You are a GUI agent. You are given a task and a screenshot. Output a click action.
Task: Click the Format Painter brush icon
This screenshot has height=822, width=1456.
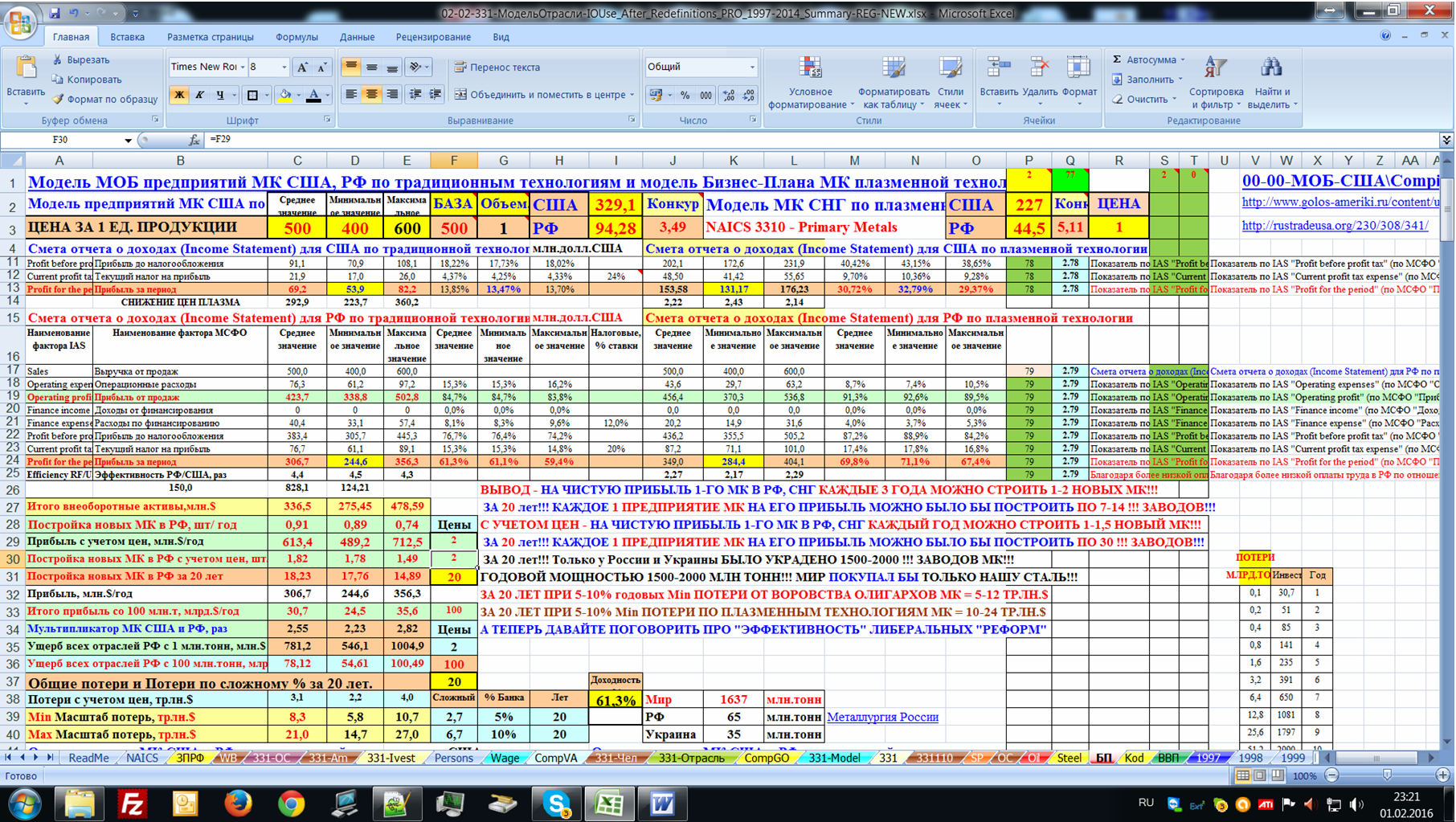point(58,99)
